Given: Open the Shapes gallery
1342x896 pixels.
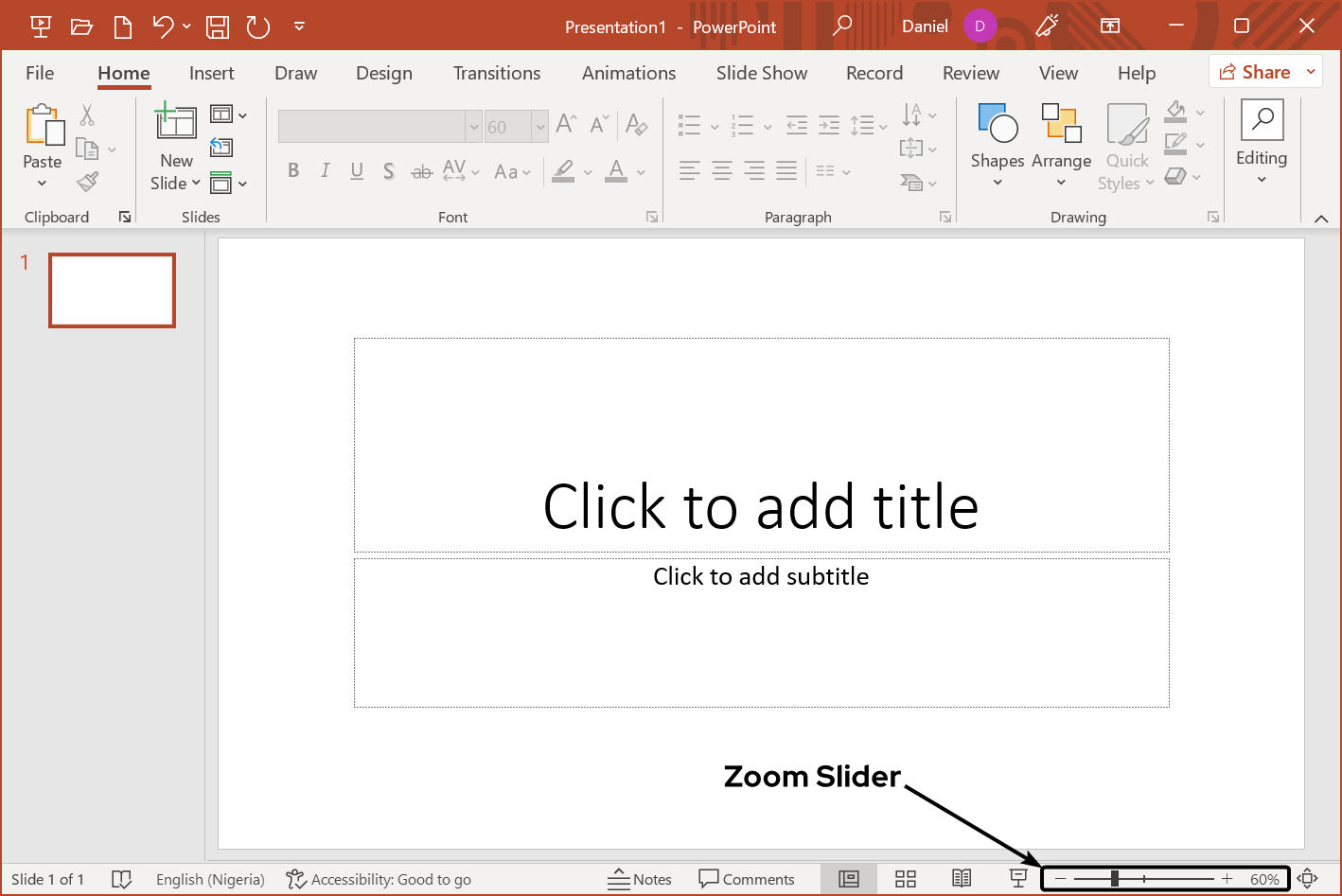Looking at the screenshot, I should [998, 142].
